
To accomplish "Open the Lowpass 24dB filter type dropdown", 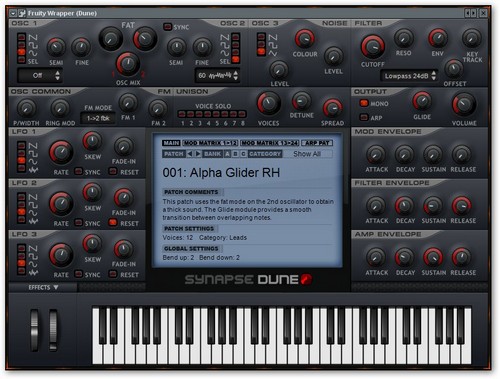I will coord(409,76).
